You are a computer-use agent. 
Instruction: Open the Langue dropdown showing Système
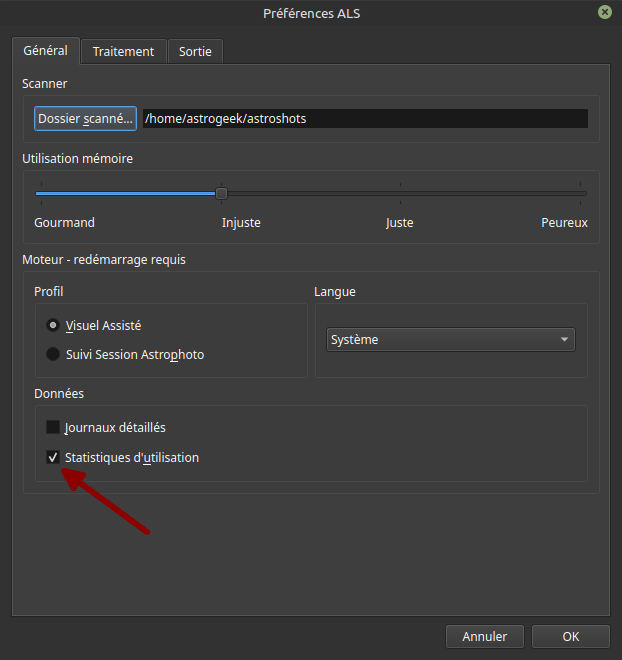click(450, 340)
